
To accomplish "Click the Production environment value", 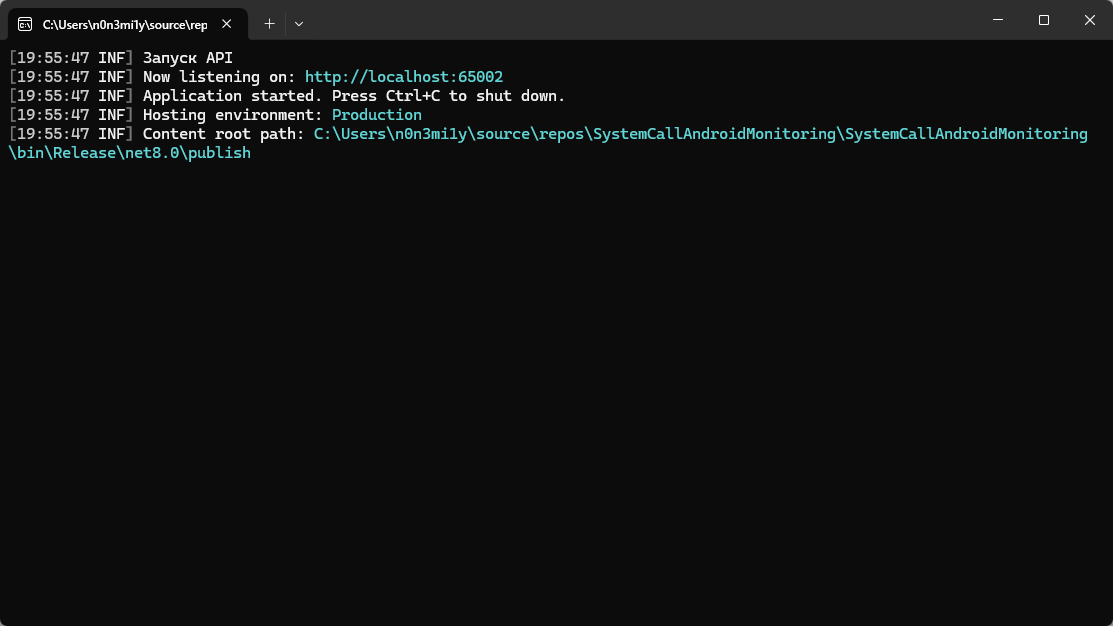I will [x=377, y=115].
